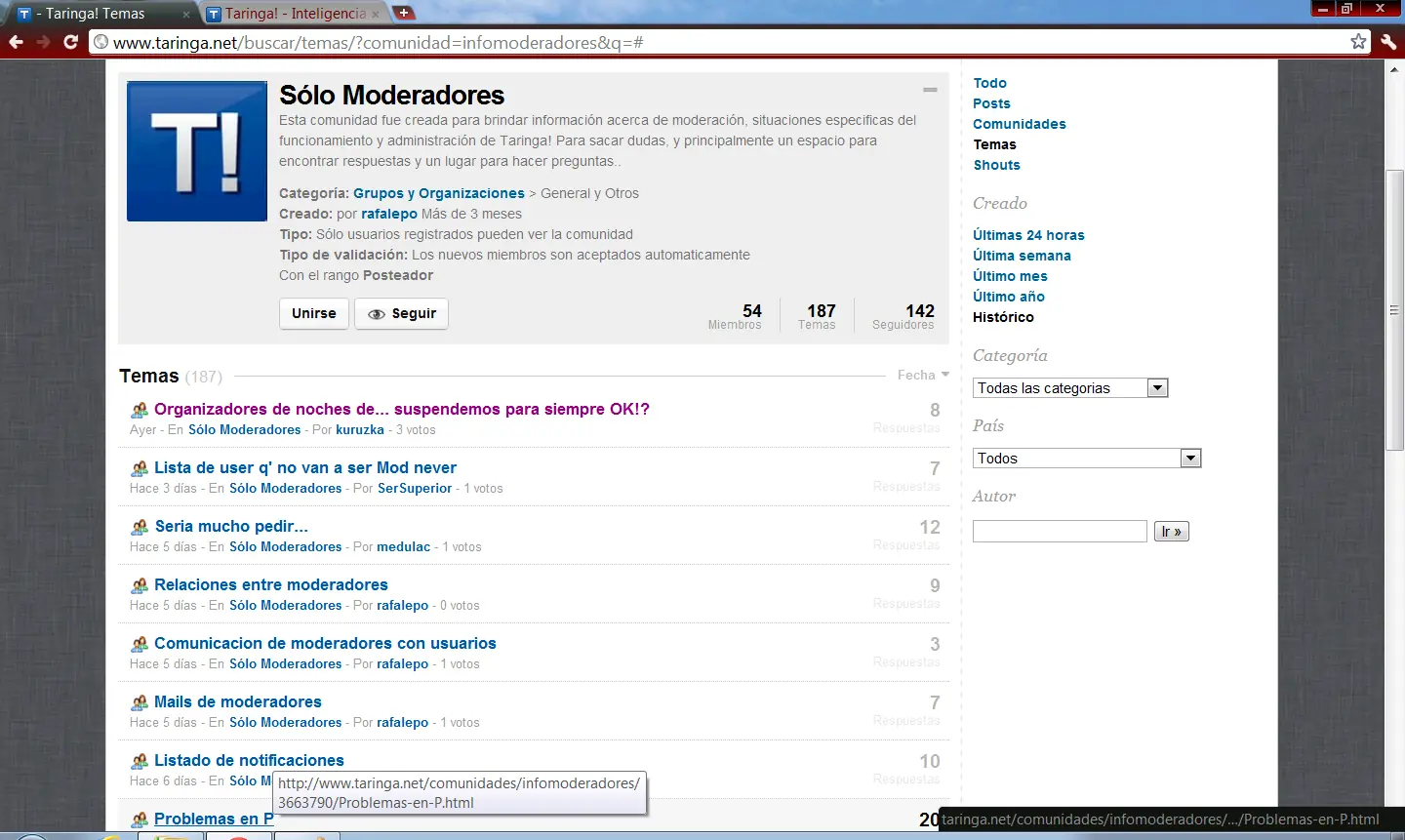This screenshot has width=1405, height=840.
Task: Join the community with the Unirse button
Action: [x=313, y=313]
